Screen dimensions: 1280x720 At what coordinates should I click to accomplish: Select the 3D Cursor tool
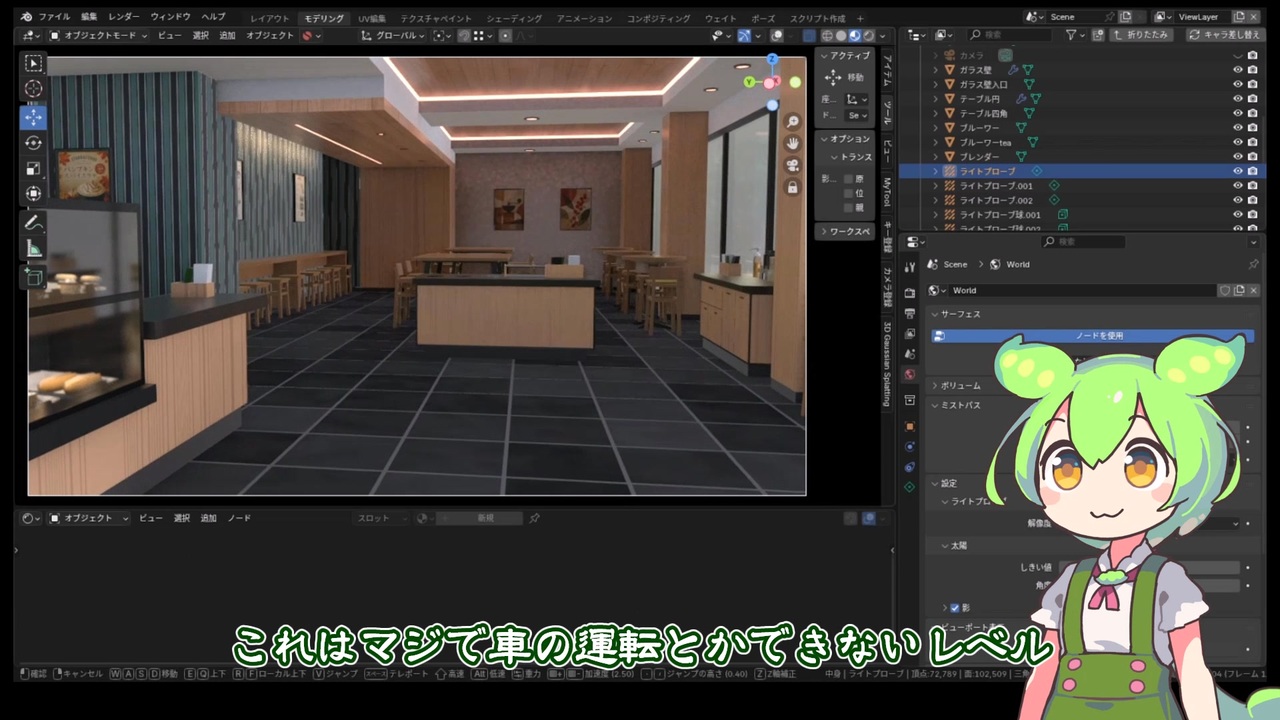(34, 89)
